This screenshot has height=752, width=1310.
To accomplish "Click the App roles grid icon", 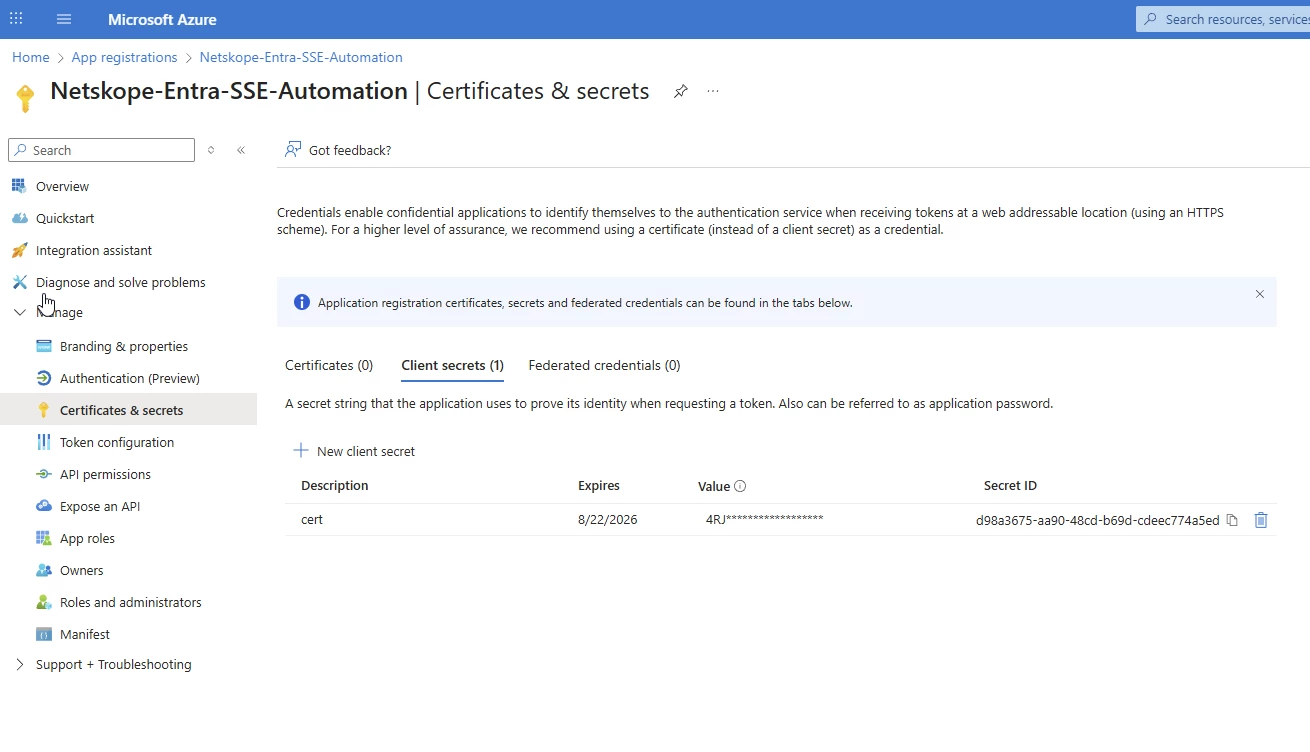I will (x=43, y=538).
